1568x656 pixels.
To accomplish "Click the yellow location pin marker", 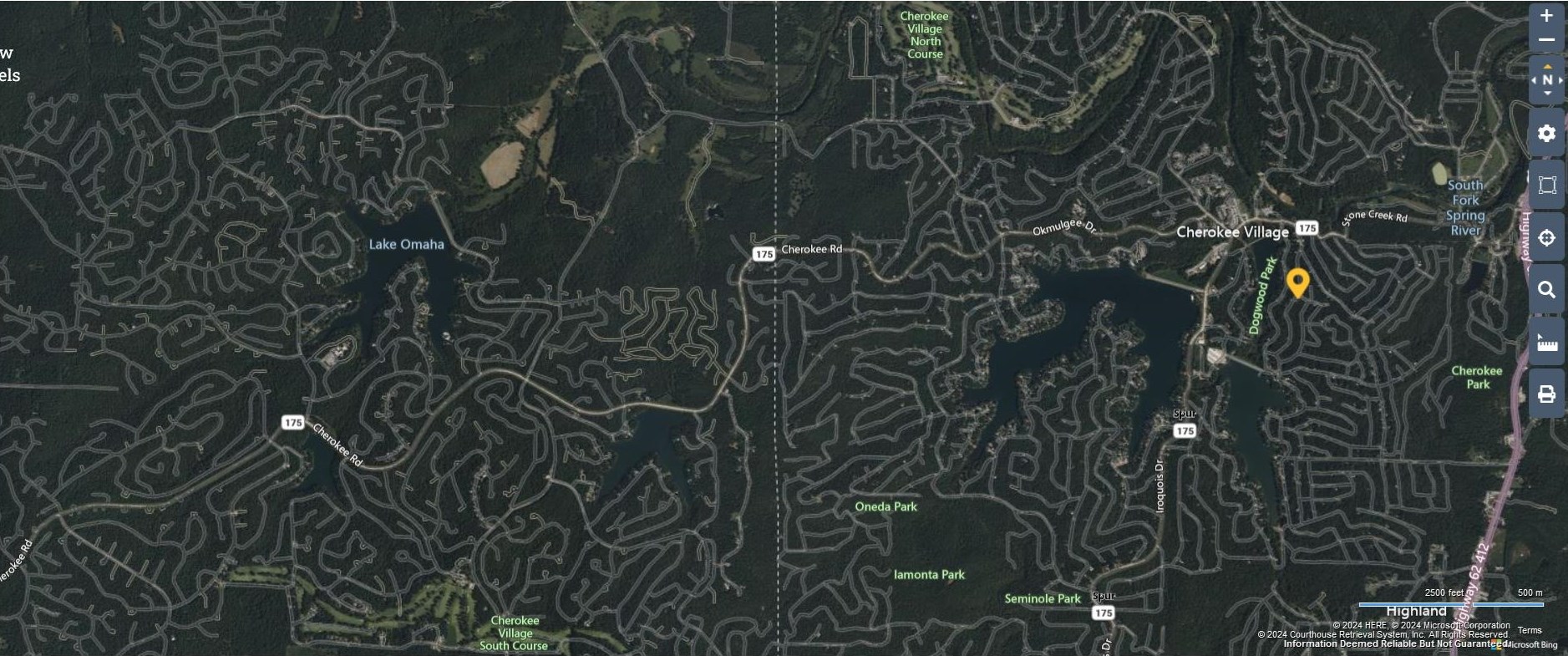I will click(1297, 282).
